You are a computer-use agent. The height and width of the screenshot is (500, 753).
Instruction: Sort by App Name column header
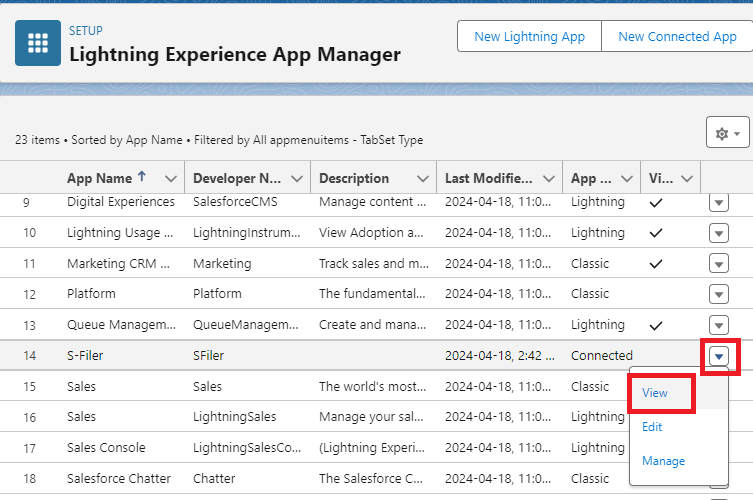point(99,178)
